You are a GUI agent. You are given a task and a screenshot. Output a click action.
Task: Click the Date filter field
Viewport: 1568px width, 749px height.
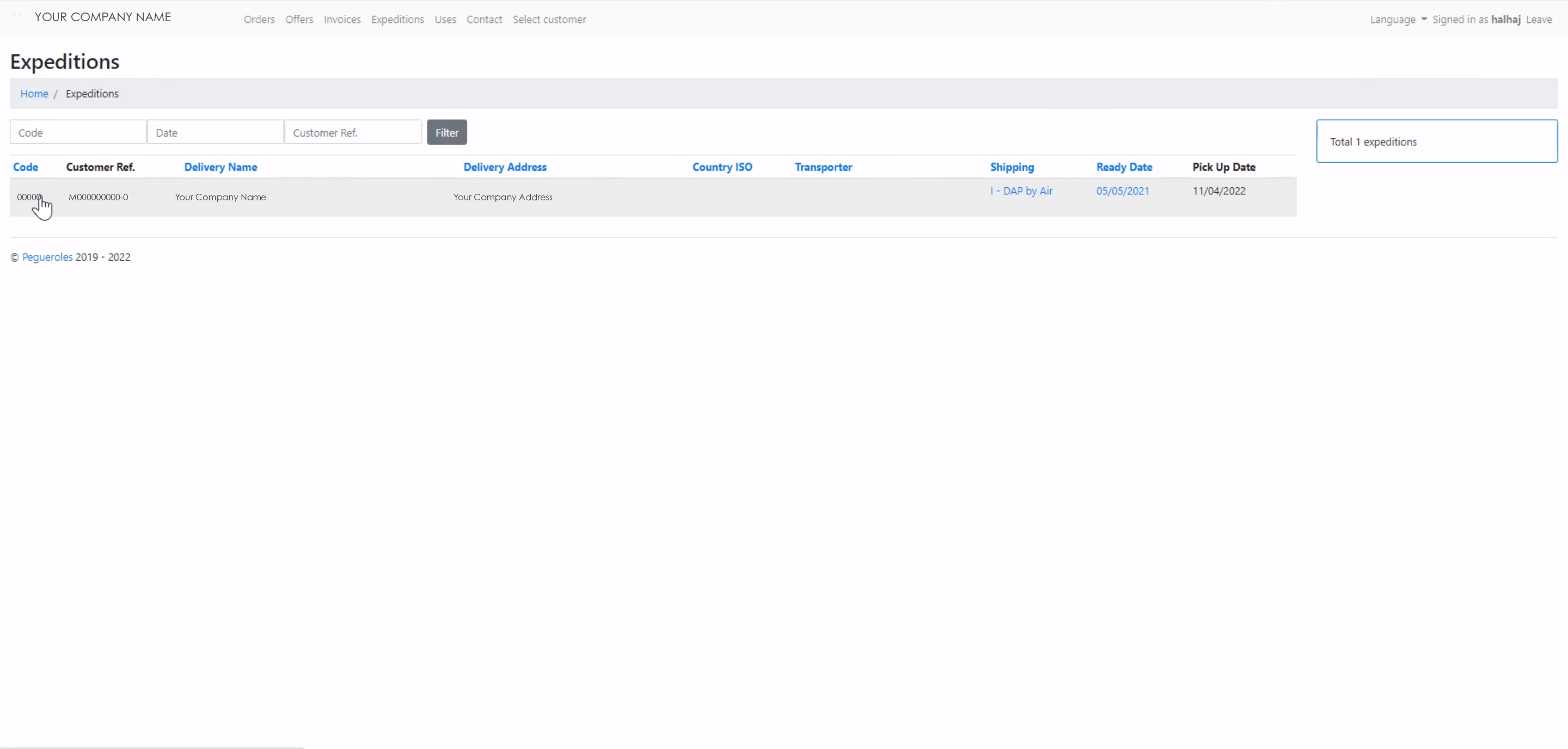coord(215,133)
